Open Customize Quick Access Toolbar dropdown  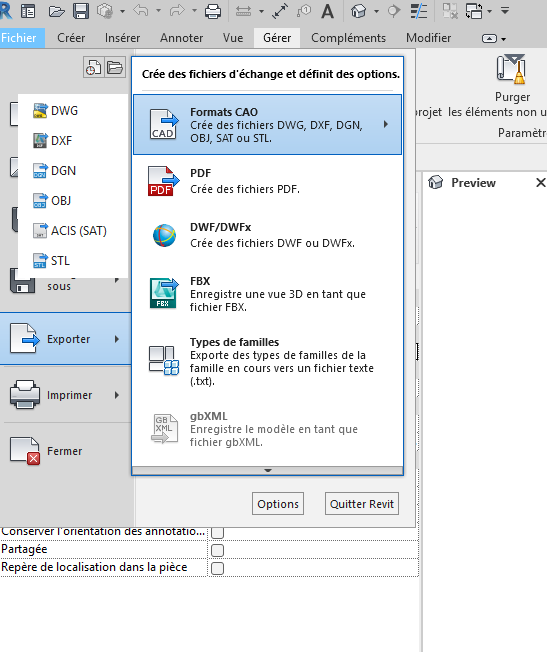[505, 10]
